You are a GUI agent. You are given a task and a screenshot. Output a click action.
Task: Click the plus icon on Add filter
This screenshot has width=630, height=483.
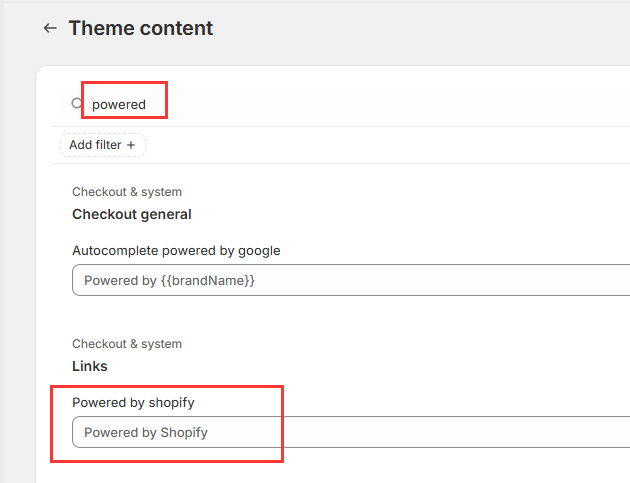[x=131, y=145]
